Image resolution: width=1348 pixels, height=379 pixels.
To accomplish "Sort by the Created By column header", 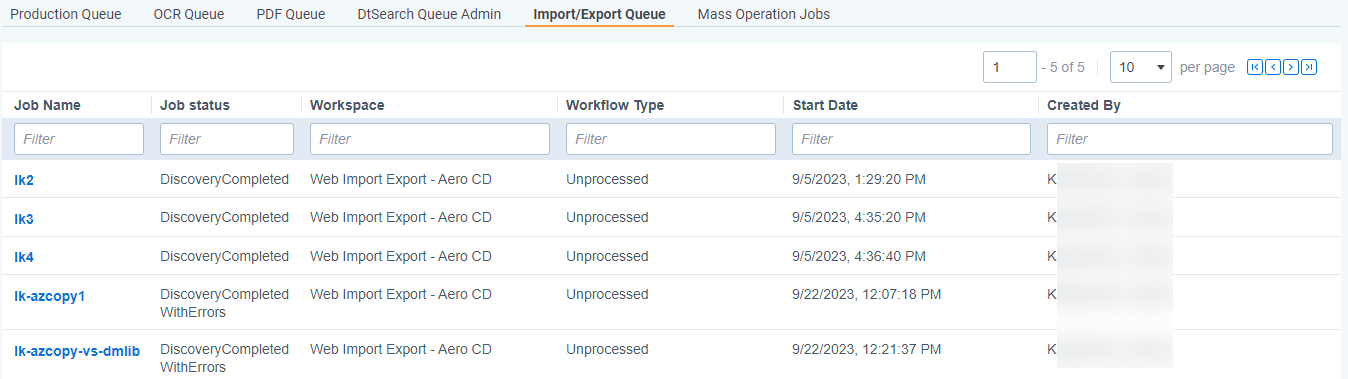I will click(1084, 105).
